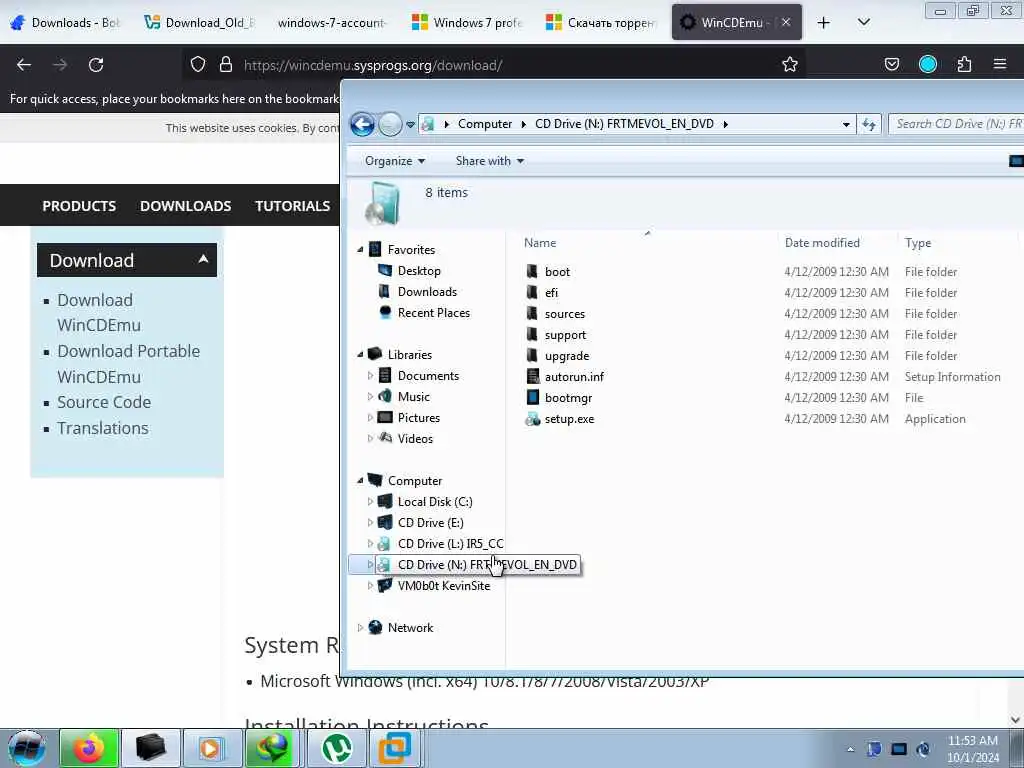The height and width of the screenshot is (768, 1024).
Task: Switch to the windows-7-account tab
Action: [x=332, y=23]
